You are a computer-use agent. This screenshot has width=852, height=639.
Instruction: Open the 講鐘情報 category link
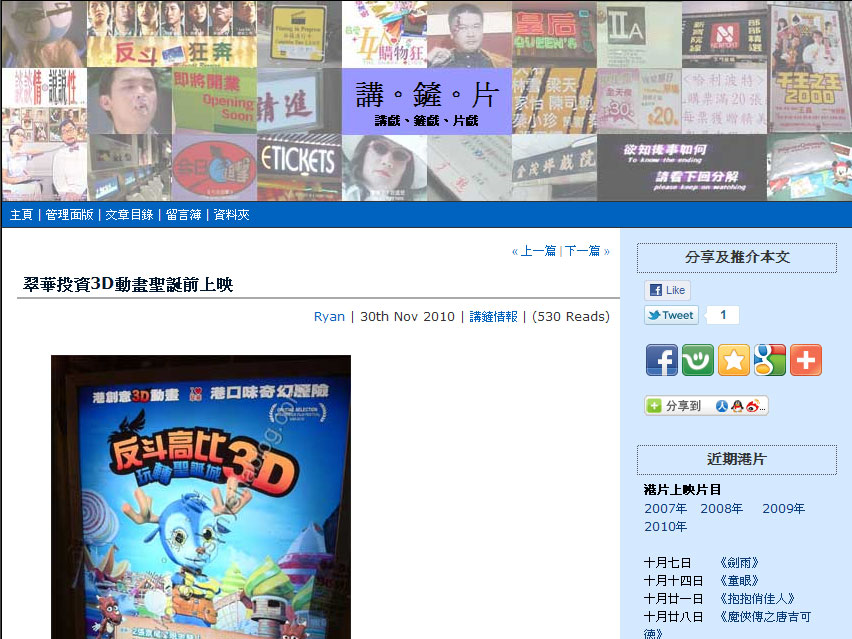pyautogui.click(x=493, y=316)
